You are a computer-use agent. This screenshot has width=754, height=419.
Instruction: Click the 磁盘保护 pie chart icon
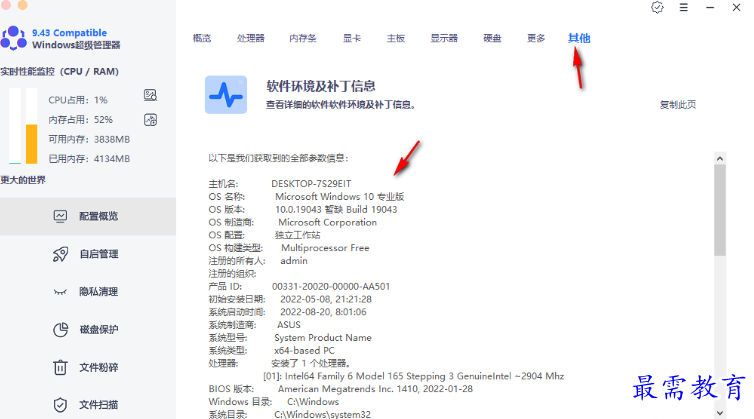(x=60, y=330)
